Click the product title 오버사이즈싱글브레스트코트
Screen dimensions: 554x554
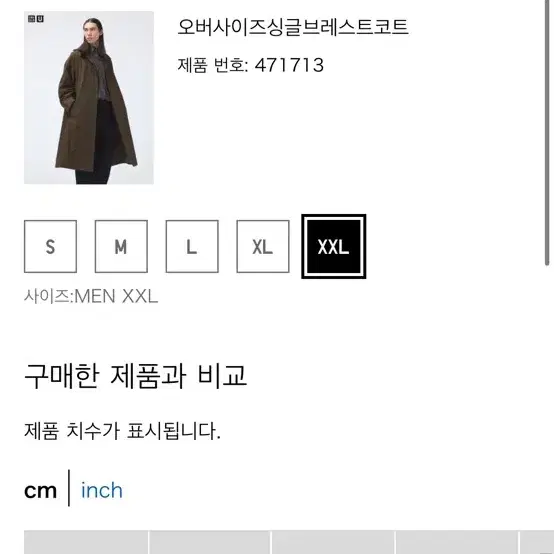click(x=293, y=26)
